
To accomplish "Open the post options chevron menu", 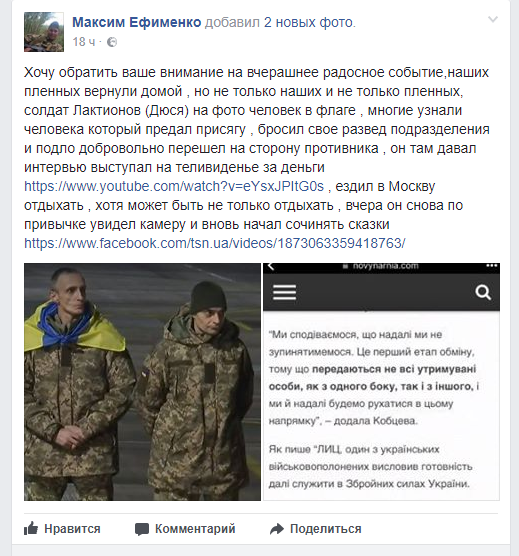I will point(493,19).
